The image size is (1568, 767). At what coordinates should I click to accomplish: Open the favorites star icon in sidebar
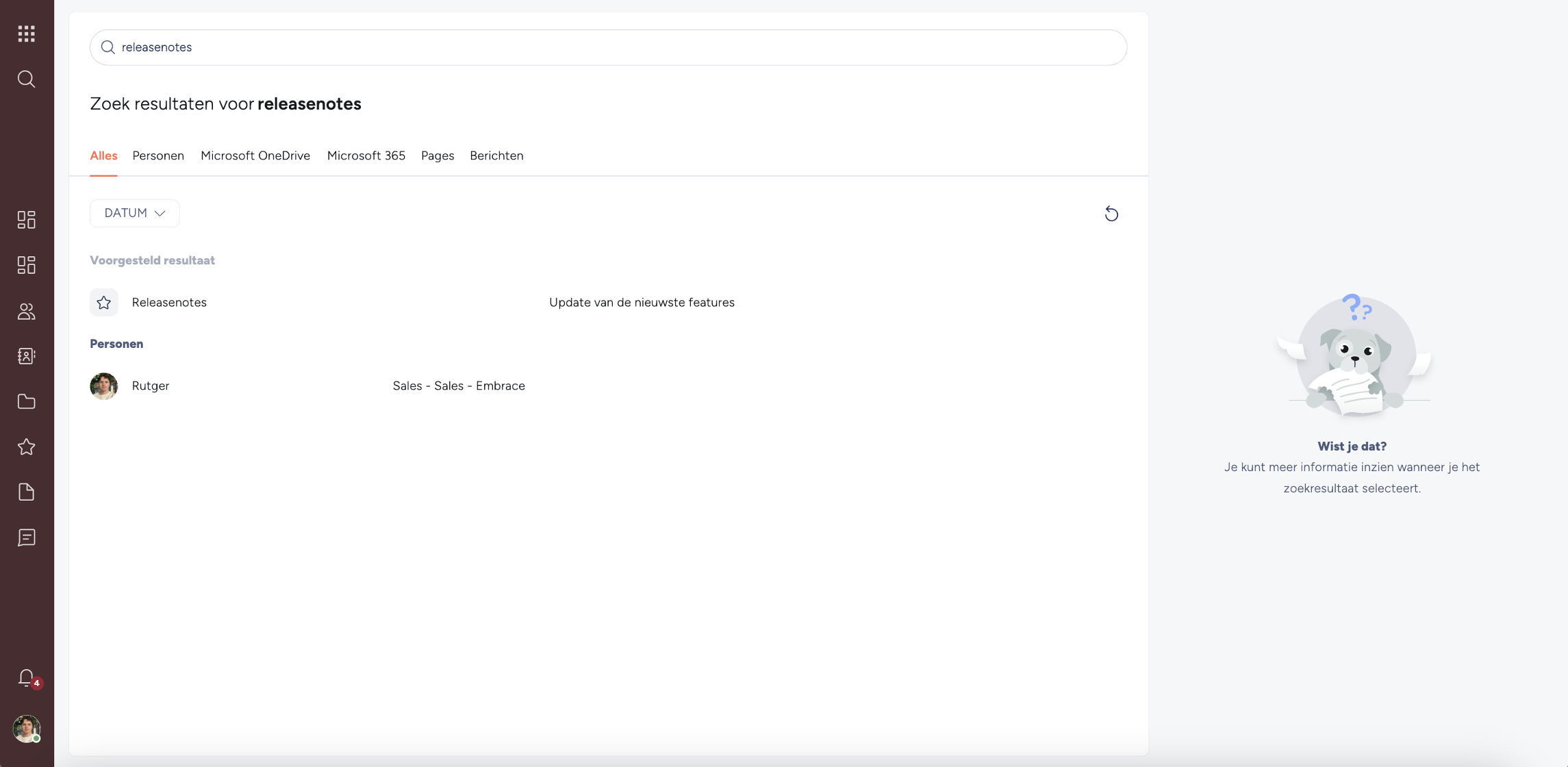(26, 447)
